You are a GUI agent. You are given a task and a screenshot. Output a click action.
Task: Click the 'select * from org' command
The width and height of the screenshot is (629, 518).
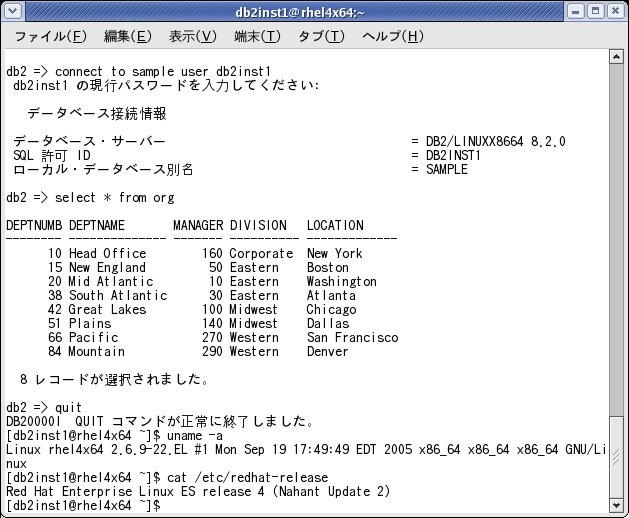pyautogui.click(x=115, y=198)
